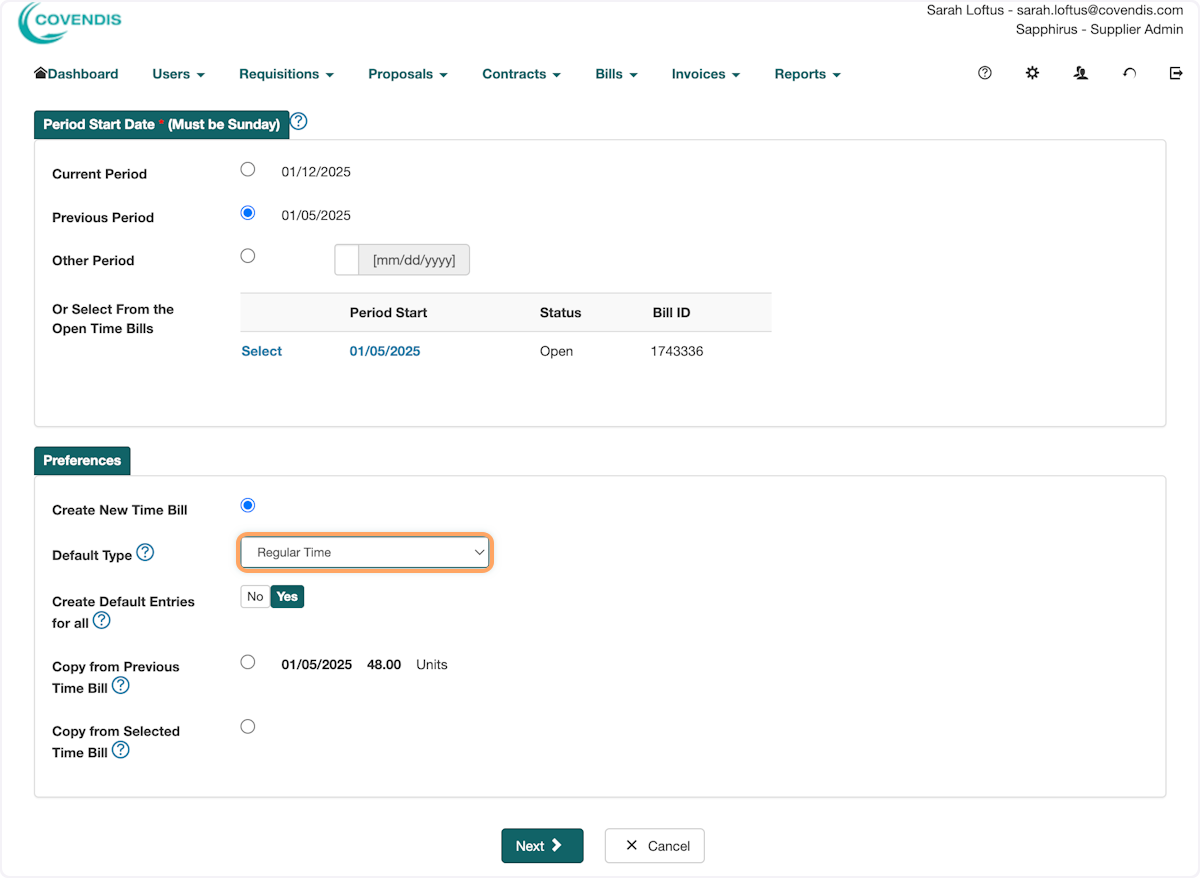1200x878 pixels.
Task: Go to the Dashboard
Action: point(75,74)
